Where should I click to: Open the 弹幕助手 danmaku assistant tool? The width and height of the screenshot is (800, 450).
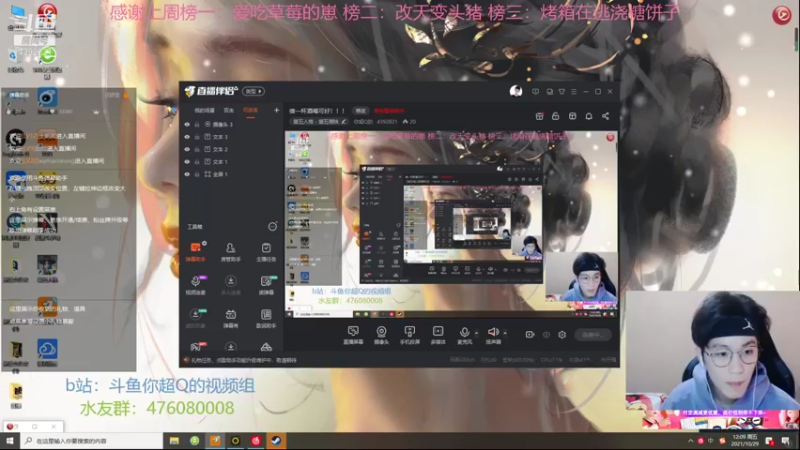click(195, 252)
